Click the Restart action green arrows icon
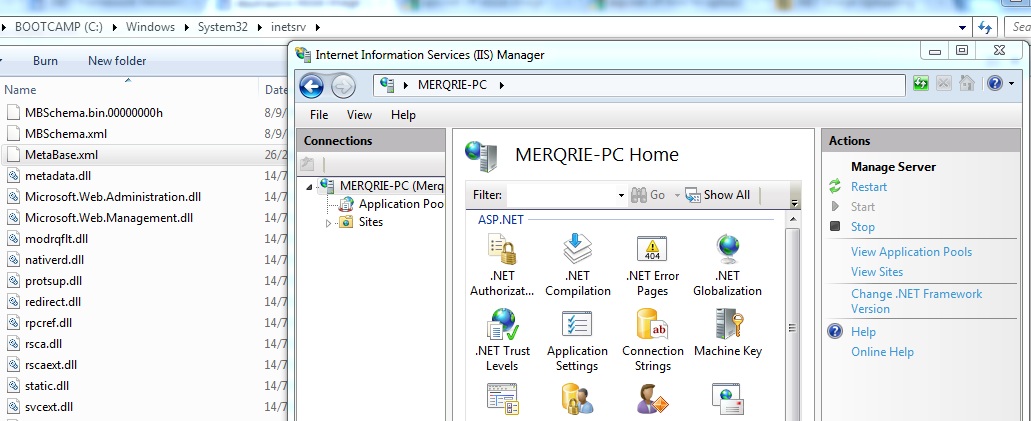The width and height of the screenshot is (1031, 421). pos(835,187)
